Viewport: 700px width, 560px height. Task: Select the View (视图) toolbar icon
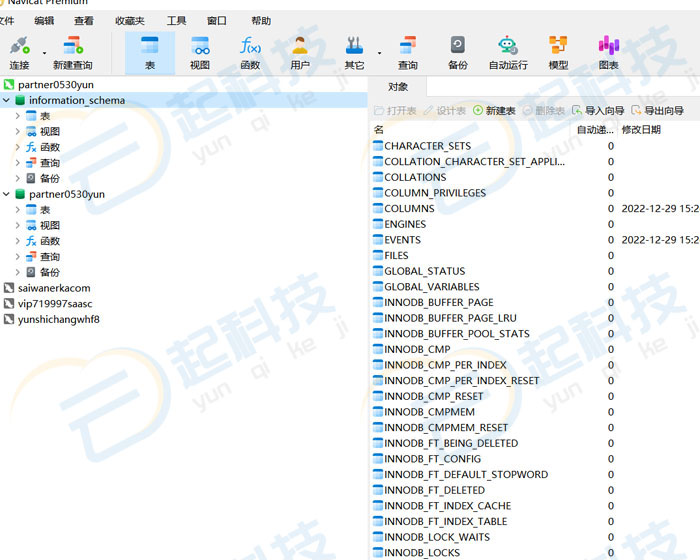tap(200, 46)
